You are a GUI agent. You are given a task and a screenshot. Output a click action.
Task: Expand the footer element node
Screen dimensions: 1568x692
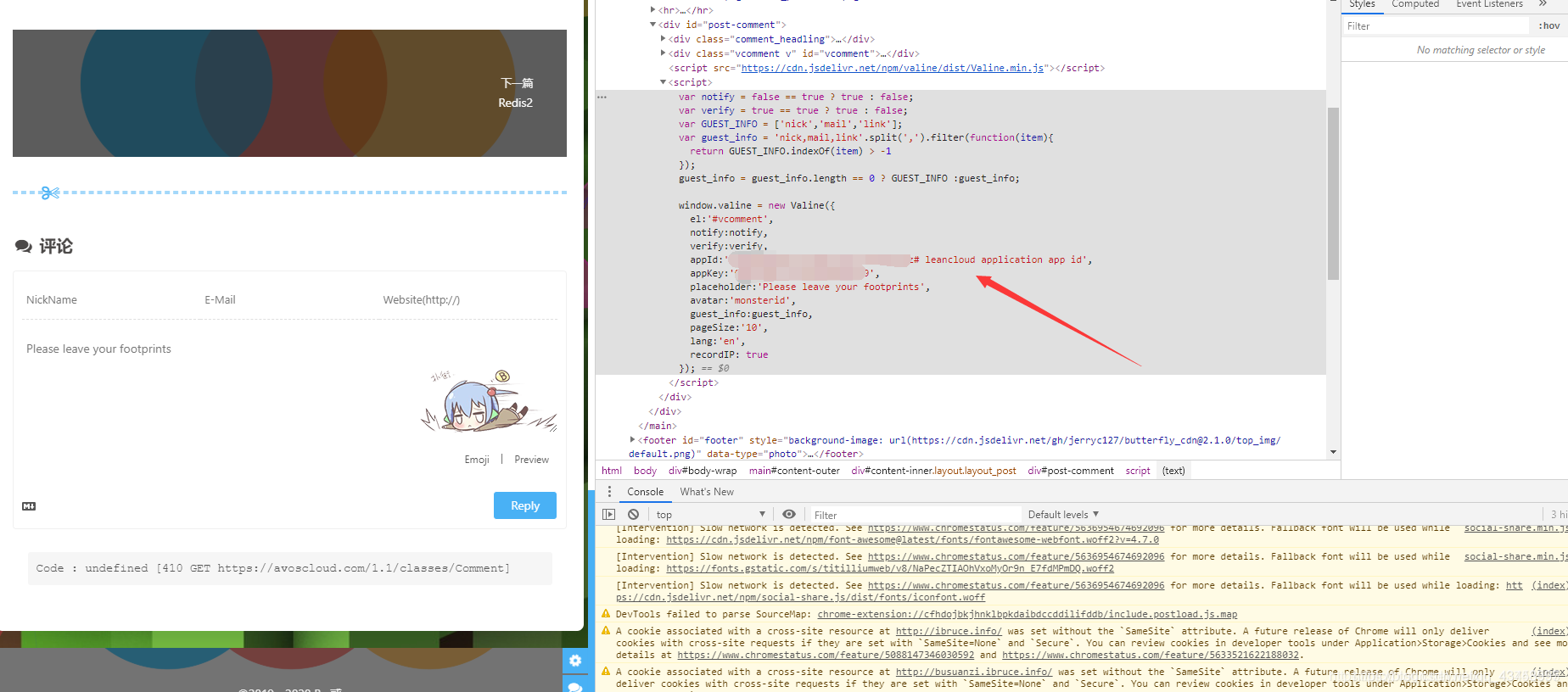pos(632,440)
